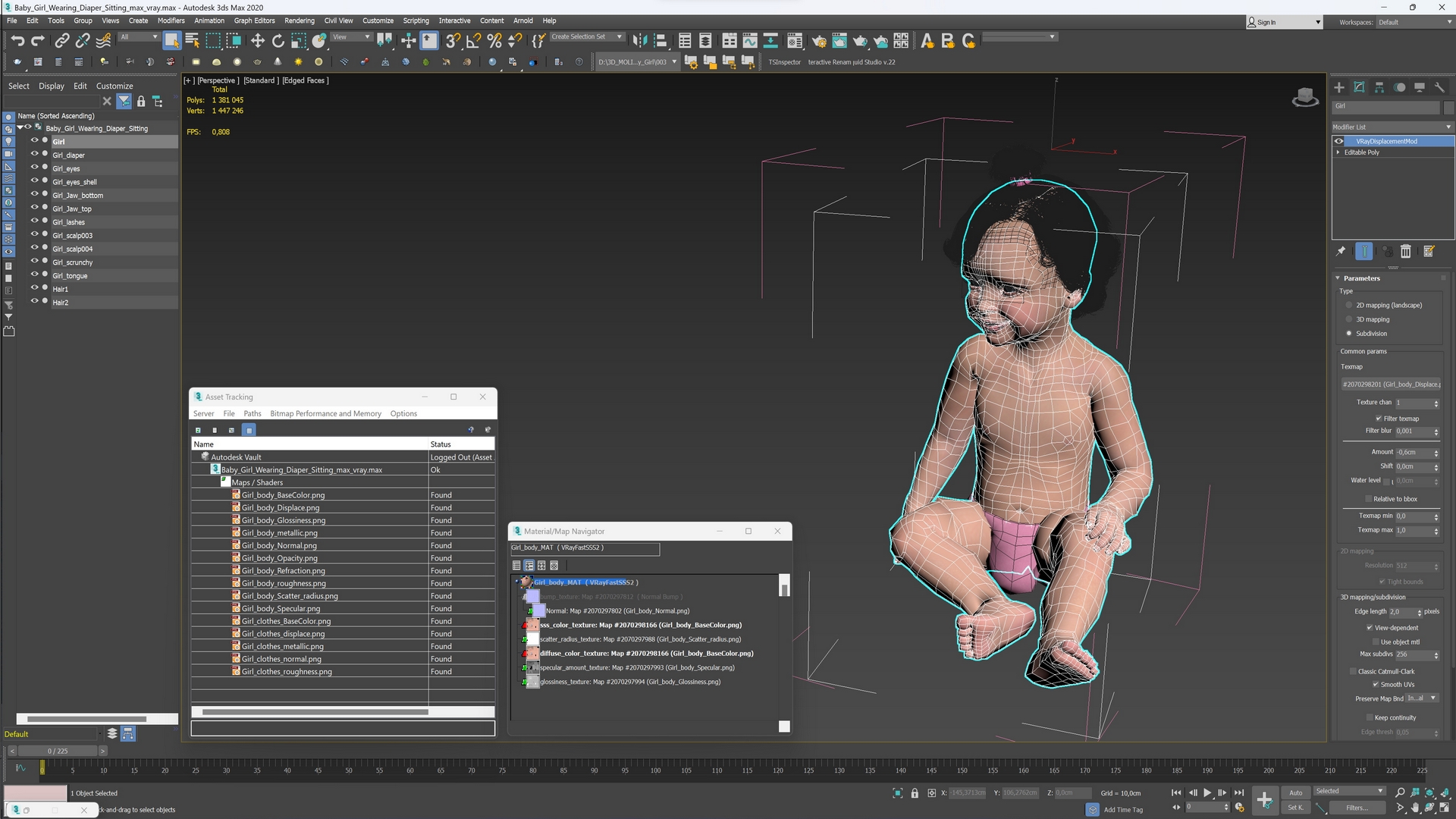Open the Utilities wrench panel
The image size is (1456, 819).
coord(1439,87)
